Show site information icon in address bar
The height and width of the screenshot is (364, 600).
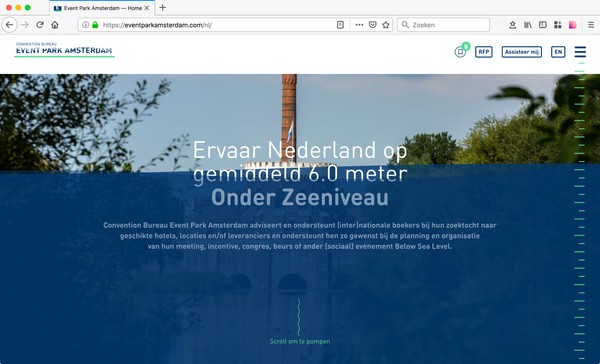pos(85,25)
